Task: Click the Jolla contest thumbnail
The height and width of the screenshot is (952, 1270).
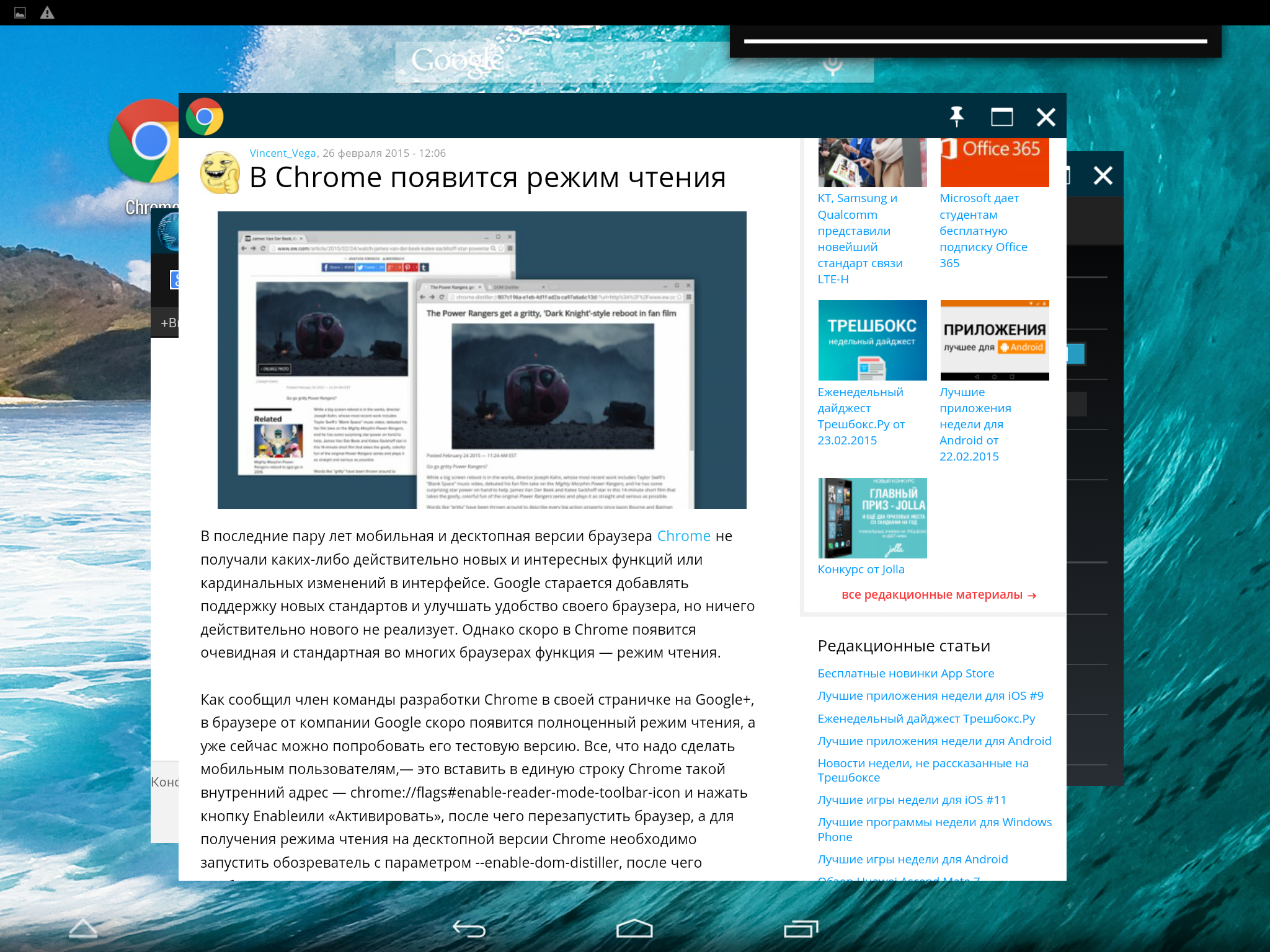Action: coord(873,518)
